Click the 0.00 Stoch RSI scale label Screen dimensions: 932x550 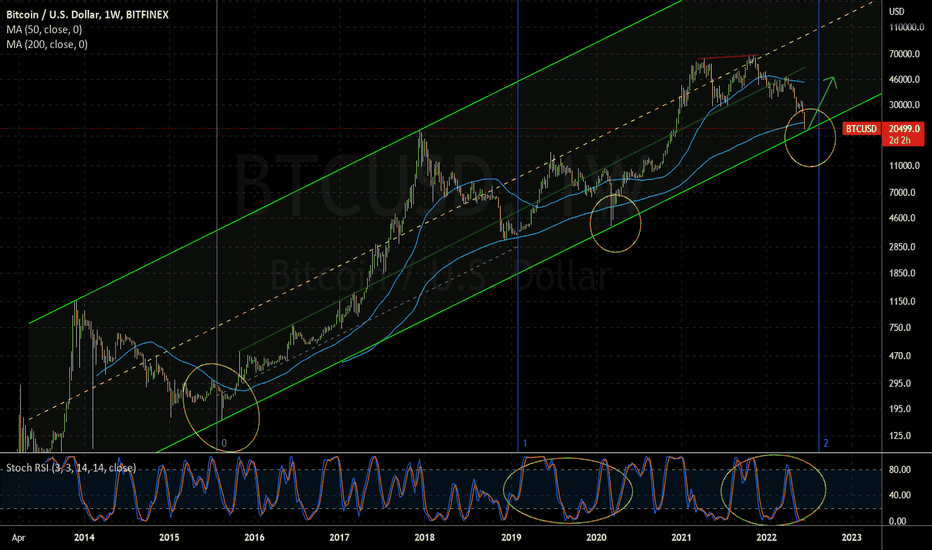tap(898, 521)
